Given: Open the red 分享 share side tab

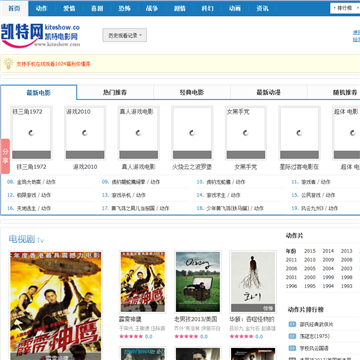Looking at the screenshot, I should 5,156.
